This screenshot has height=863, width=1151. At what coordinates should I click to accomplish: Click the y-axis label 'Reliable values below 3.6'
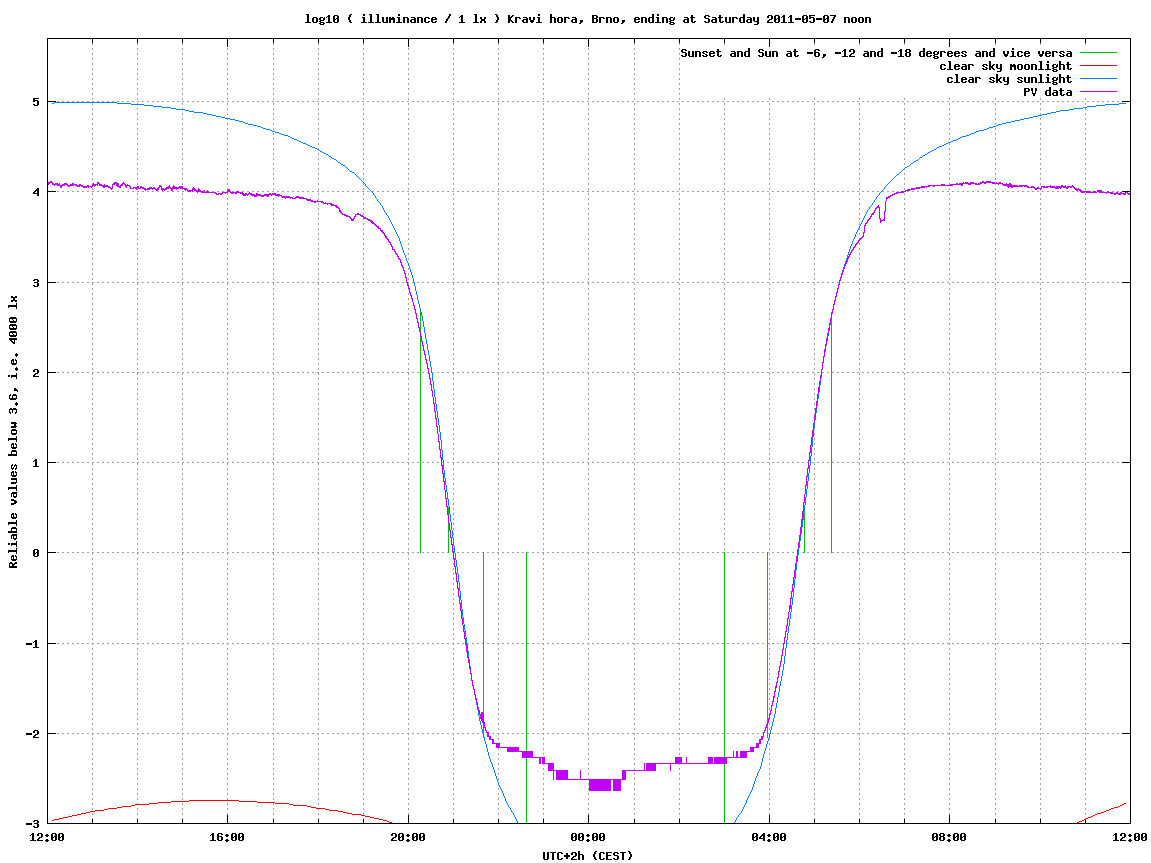coord(13,432)
